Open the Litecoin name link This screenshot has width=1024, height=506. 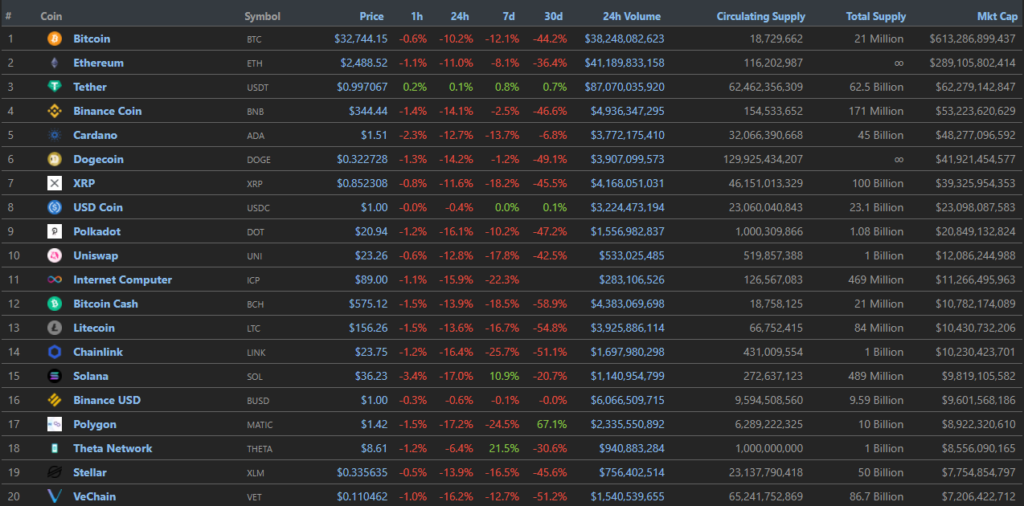(x=95, y=328)
